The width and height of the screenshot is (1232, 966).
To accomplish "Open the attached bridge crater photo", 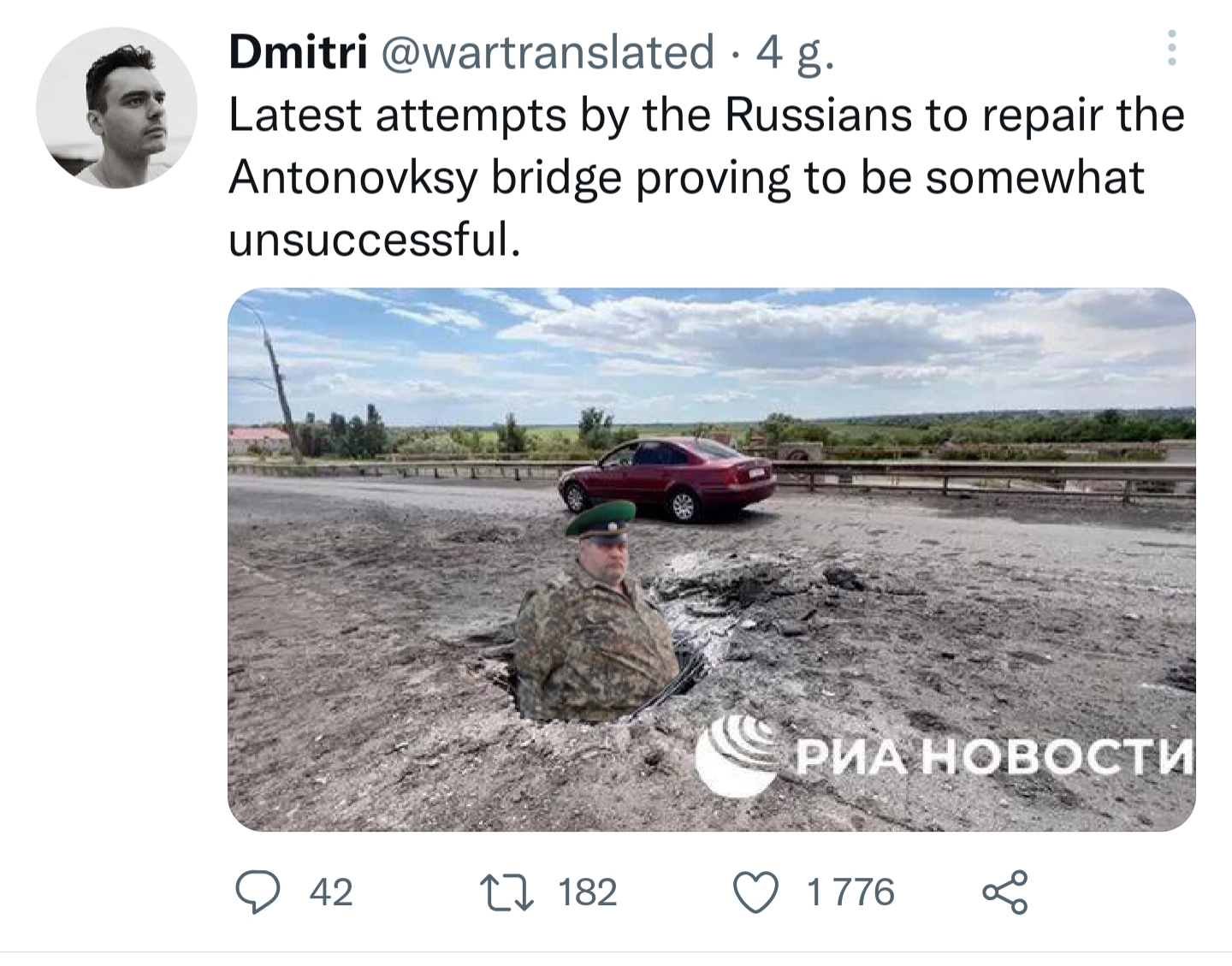I will click(712, 560).
